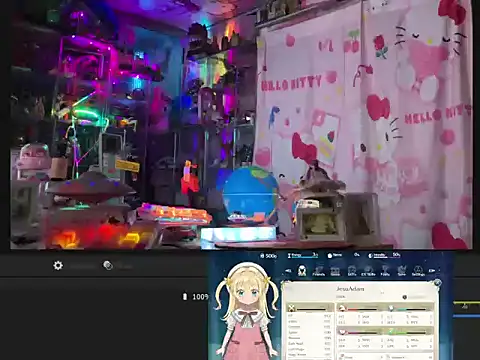Click the crossed swords icon in the stats panel
Image resolution: width=480 pixels, height=360 pixels.
(292, 308)
